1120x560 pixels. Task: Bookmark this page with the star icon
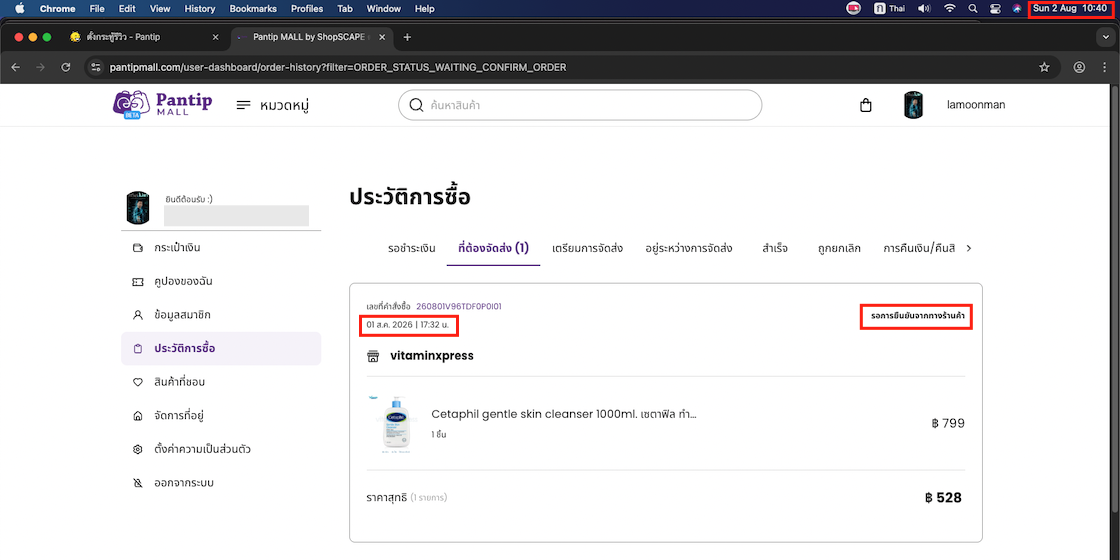pos(1044,67)
